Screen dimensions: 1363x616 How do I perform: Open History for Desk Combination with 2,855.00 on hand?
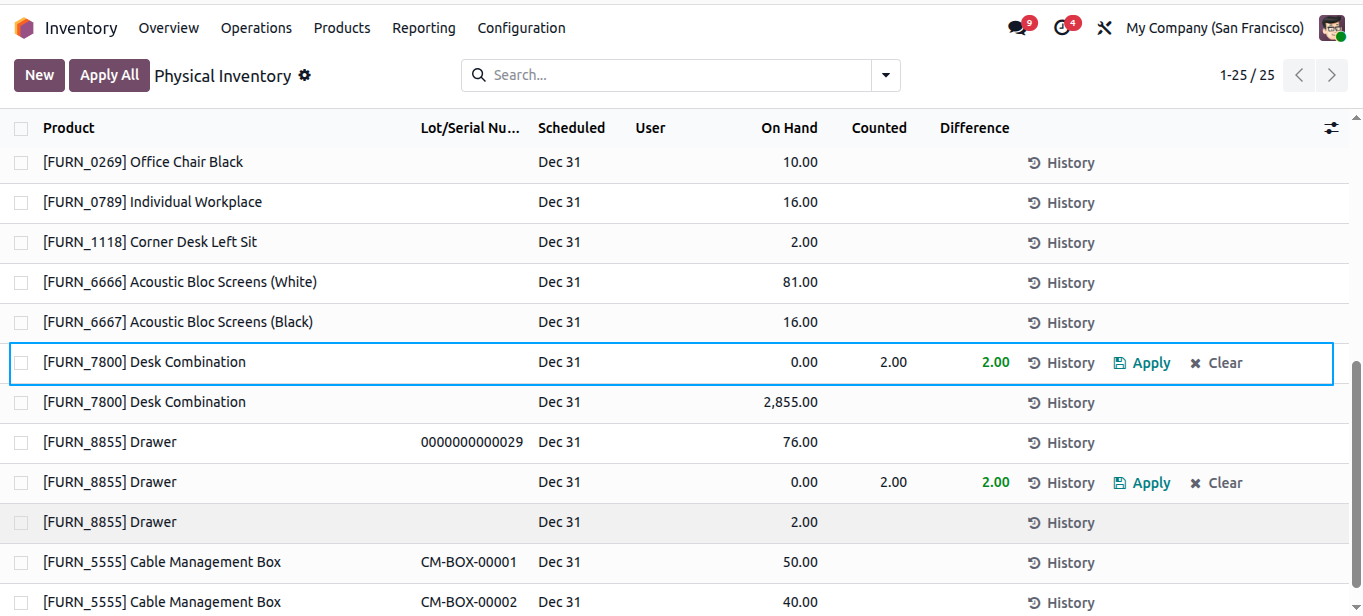pos(1061,403)
